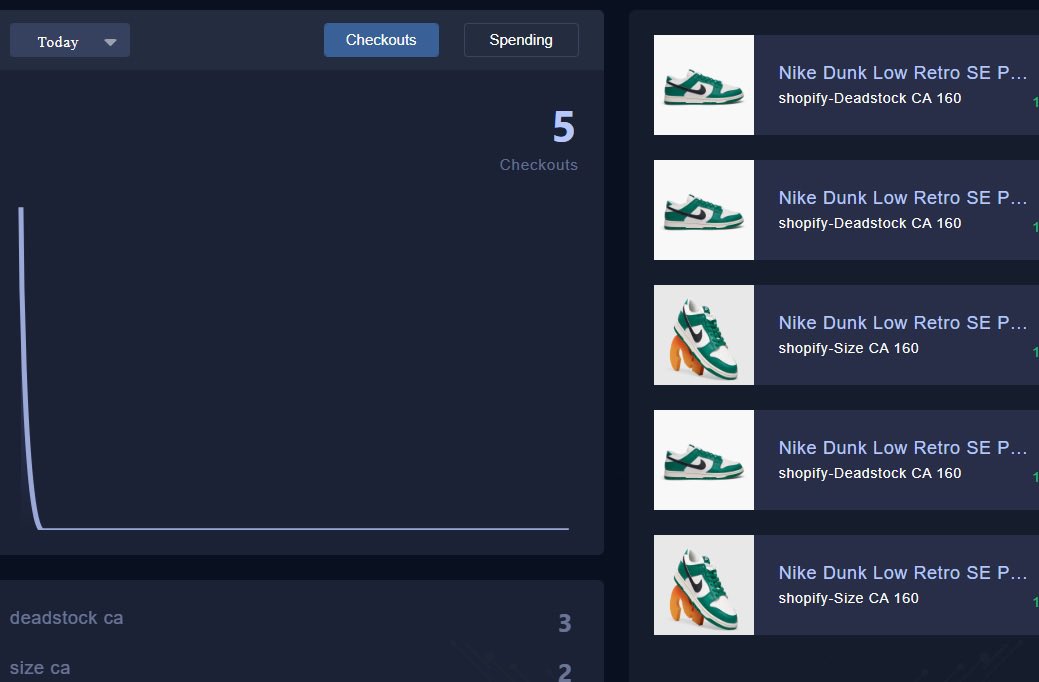
Task: Click the Checkouts label under the count
Action: (538, 164)
